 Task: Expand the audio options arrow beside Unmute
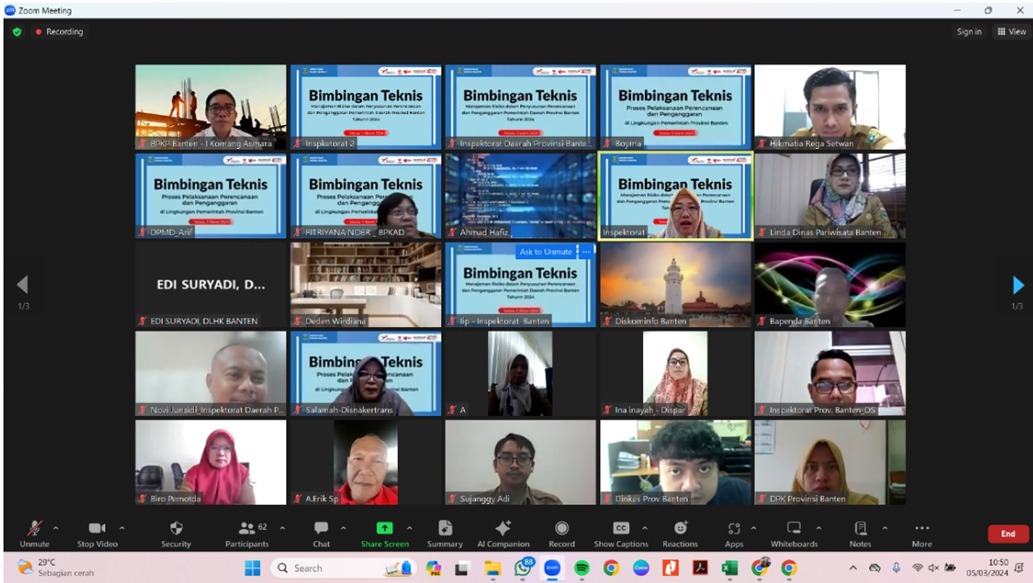[56, 528]
